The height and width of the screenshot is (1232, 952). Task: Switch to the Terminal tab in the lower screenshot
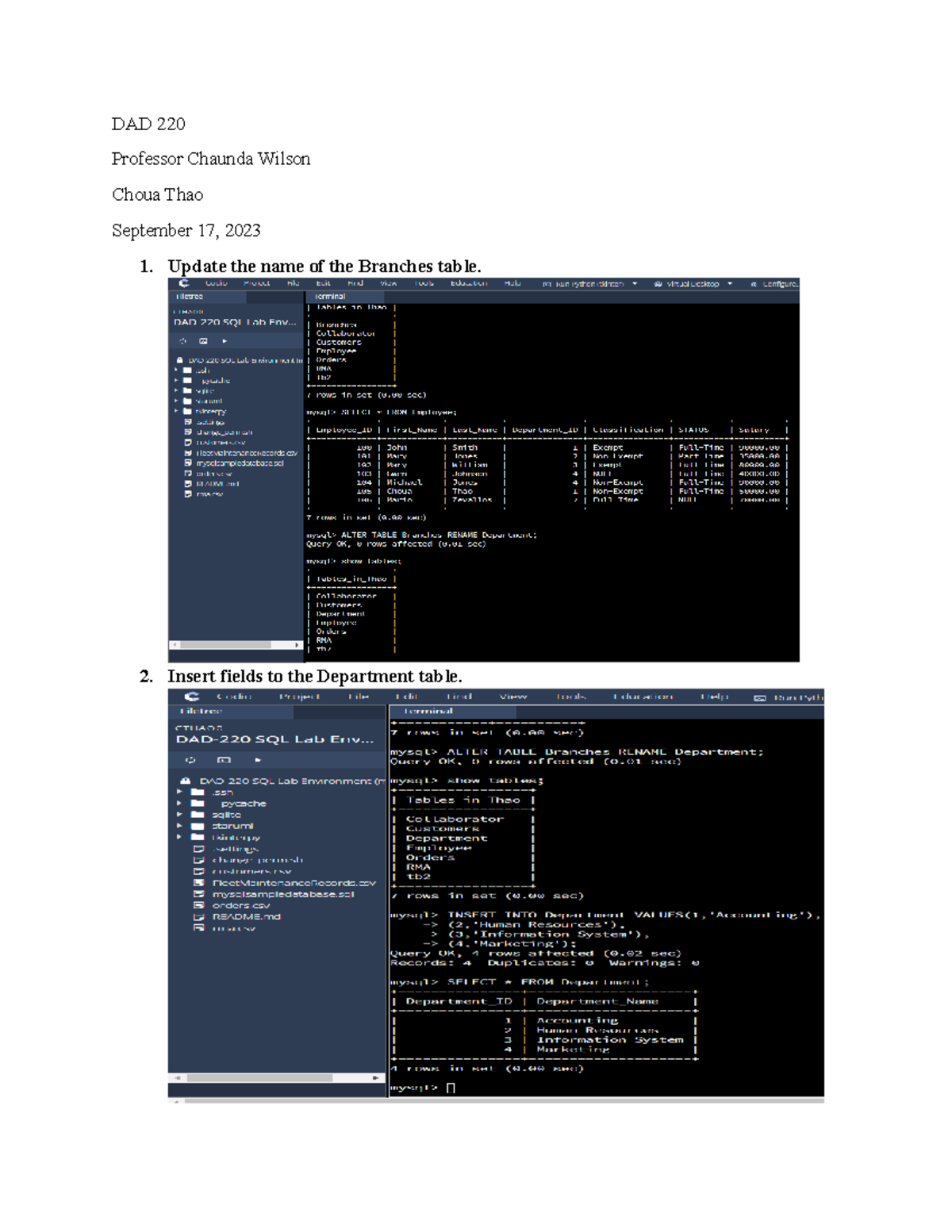coord(428,712)
